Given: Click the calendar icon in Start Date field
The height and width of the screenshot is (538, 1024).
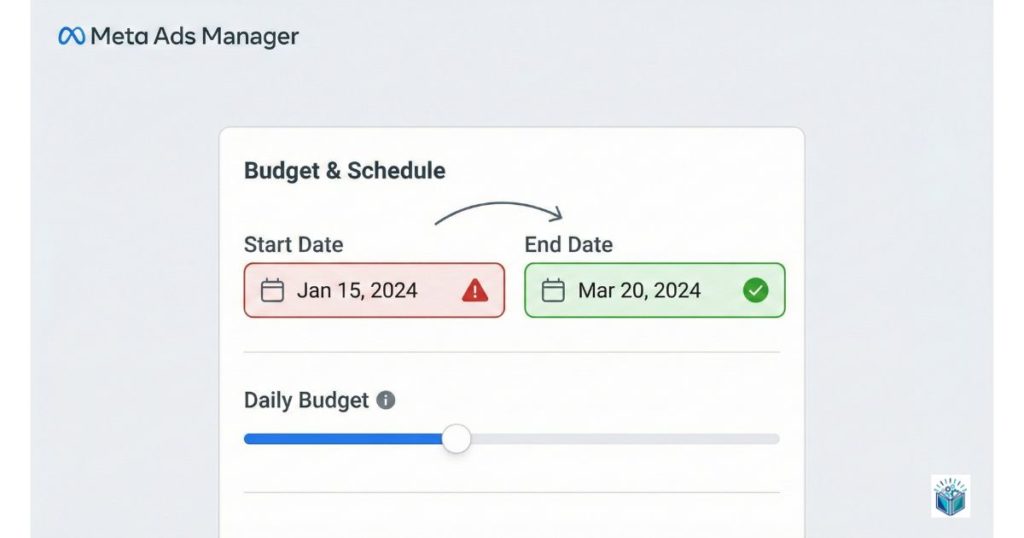Looking at the screenshot, I should tap(272, 291).
